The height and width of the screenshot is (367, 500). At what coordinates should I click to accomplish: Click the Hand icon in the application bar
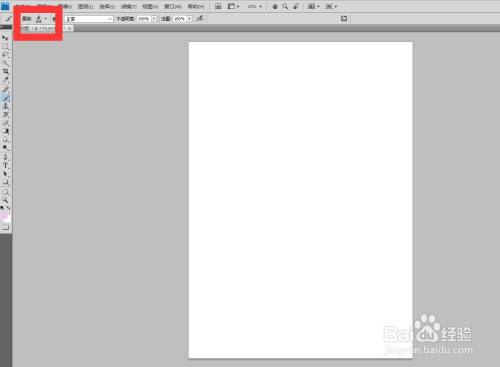click(275, 6)
